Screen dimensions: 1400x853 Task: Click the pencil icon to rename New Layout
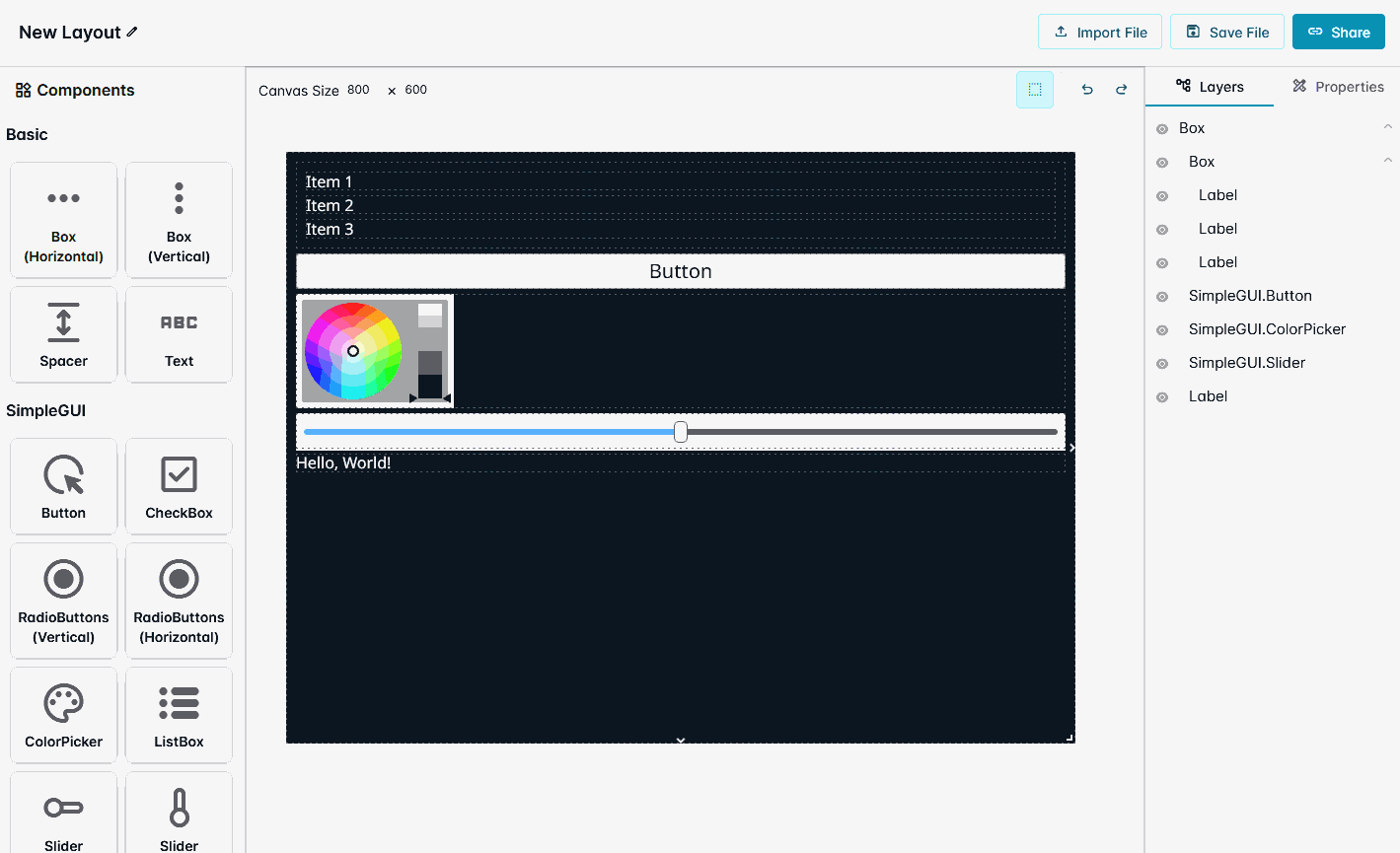(x=132, y=32)
